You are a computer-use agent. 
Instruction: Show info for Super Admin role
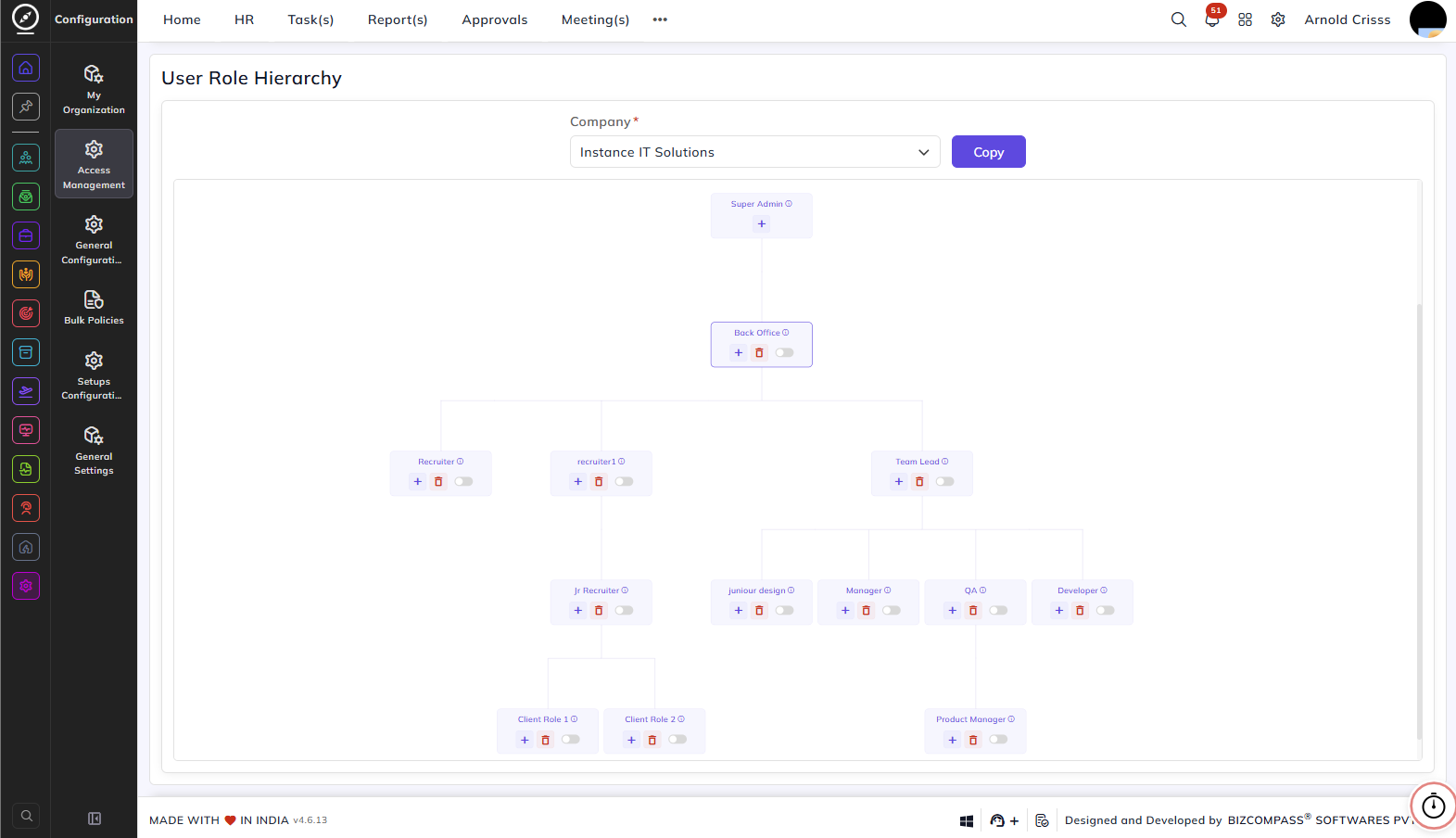click(789, 204)
